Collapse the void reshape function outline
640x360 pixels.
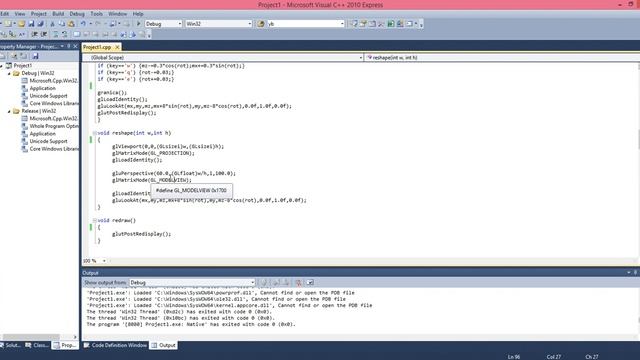94,133
